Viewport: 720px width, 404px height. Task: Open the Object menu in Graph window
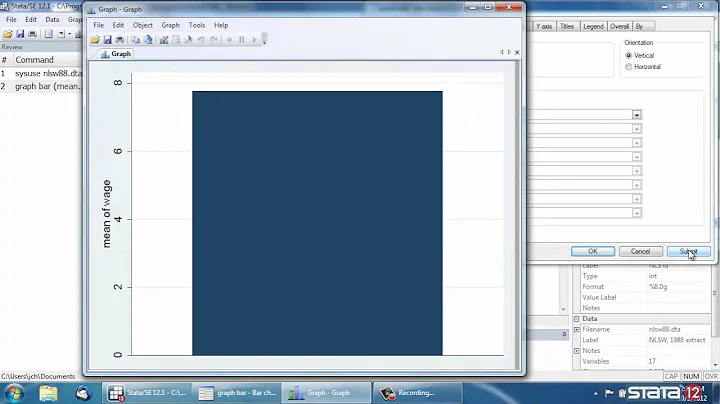coord(142,25)
